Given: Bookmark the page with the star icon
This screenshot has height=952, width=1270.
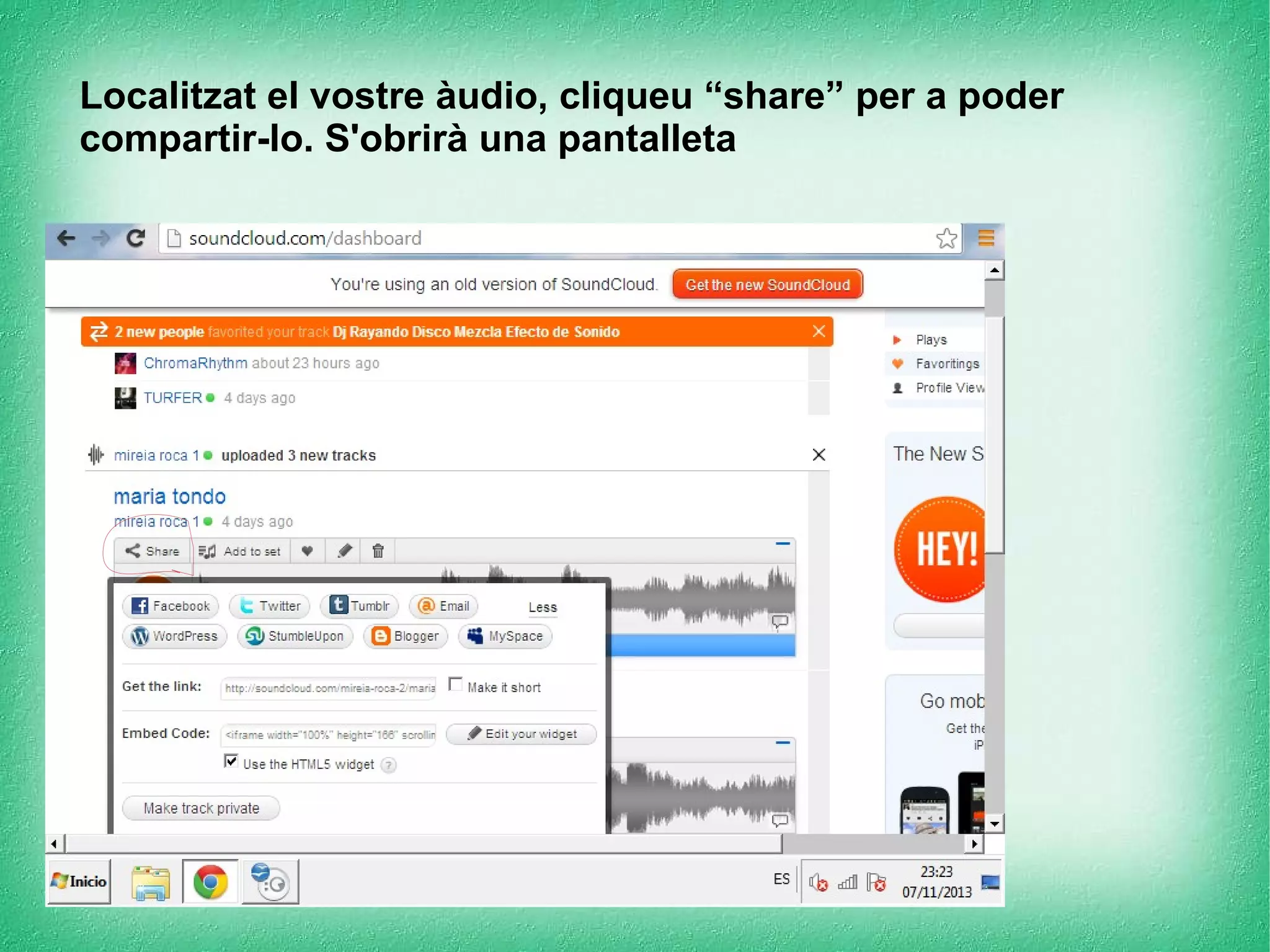Looking at the screenshot, I should 946,238.
